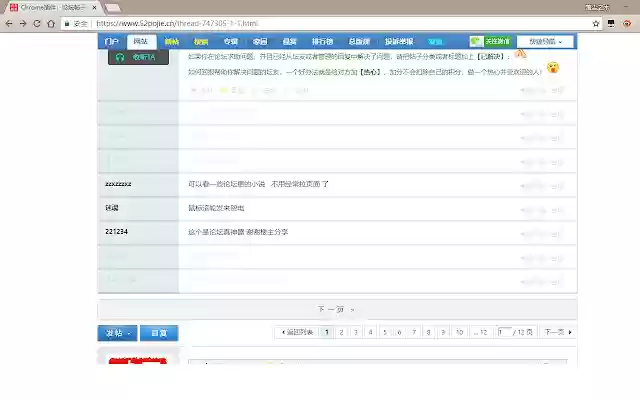Return to the thread list
Viewport: 640px width, 400px height.
pyautogui.click(x=298, y=332)
